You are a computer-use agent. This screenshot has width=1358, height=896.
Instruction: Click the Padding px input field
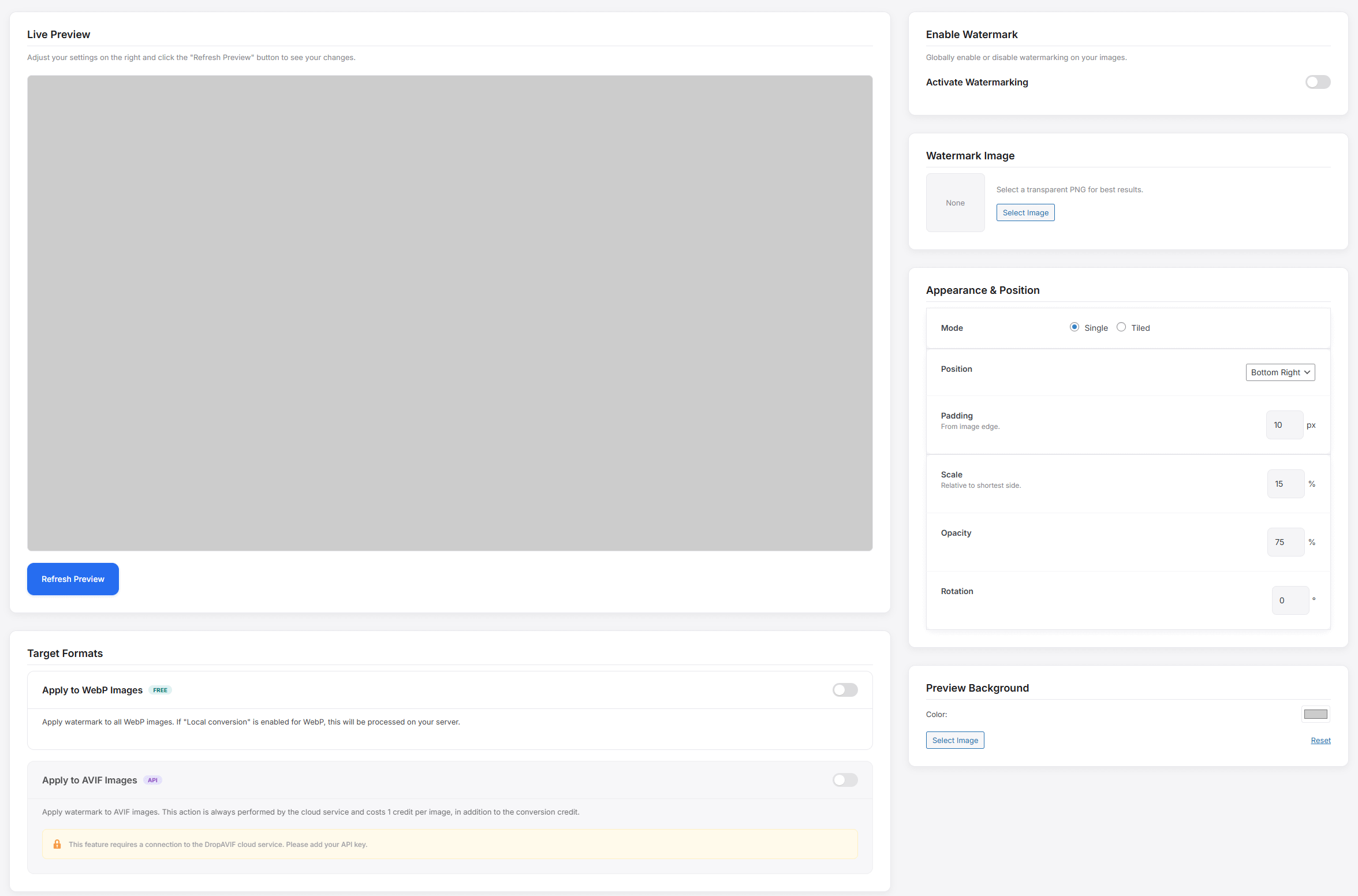(1285, 425)
